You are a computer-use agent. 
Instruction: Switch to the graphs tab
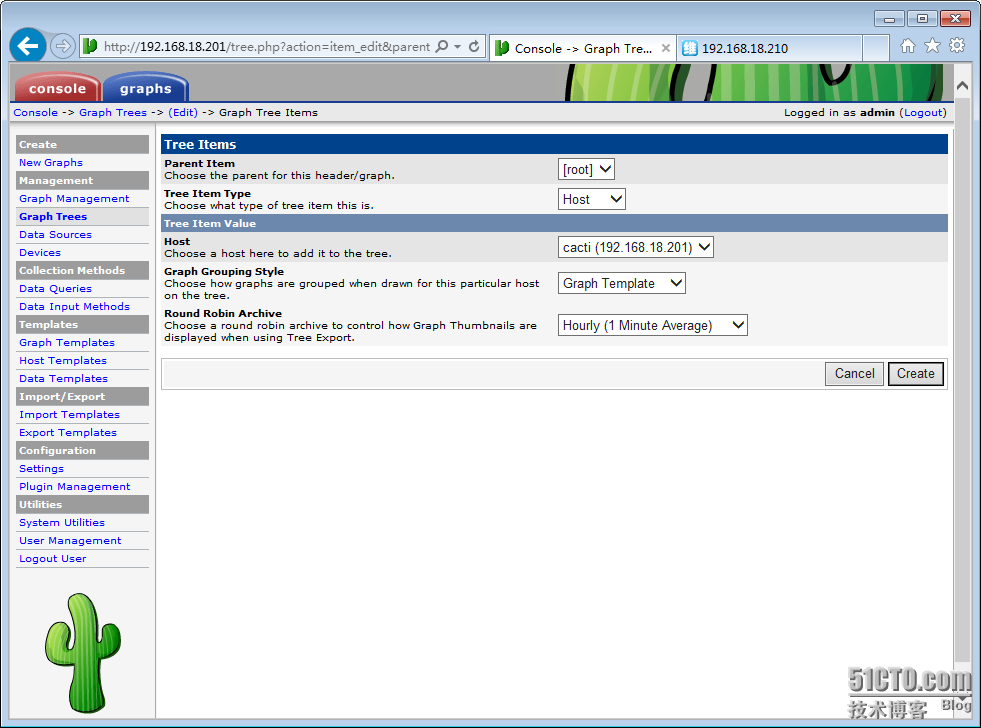(x=145, y=88)
